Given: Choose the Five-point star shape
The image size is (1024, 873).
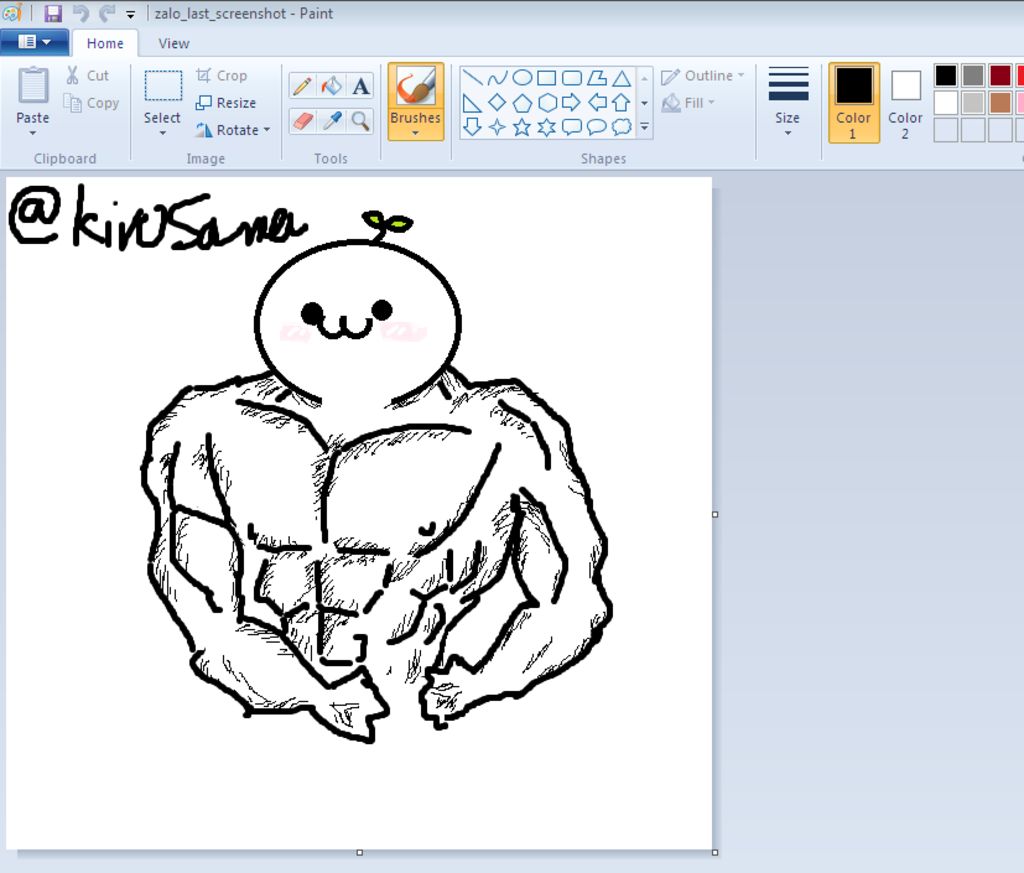Looking at the screenshot, I should 522,127.
